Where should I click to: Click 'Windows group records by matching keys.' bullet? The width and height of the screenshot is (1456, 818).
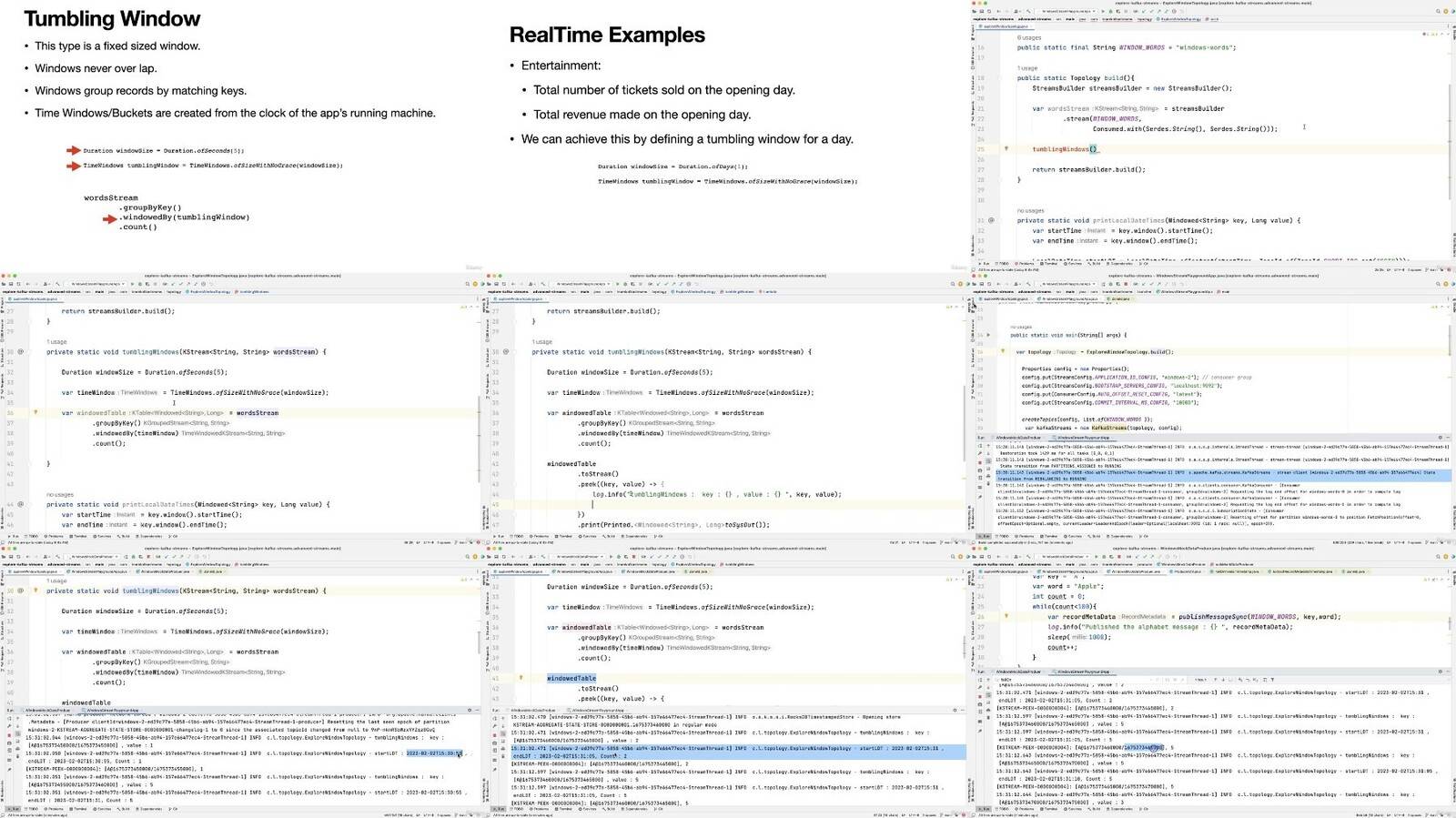pos(140,90)
